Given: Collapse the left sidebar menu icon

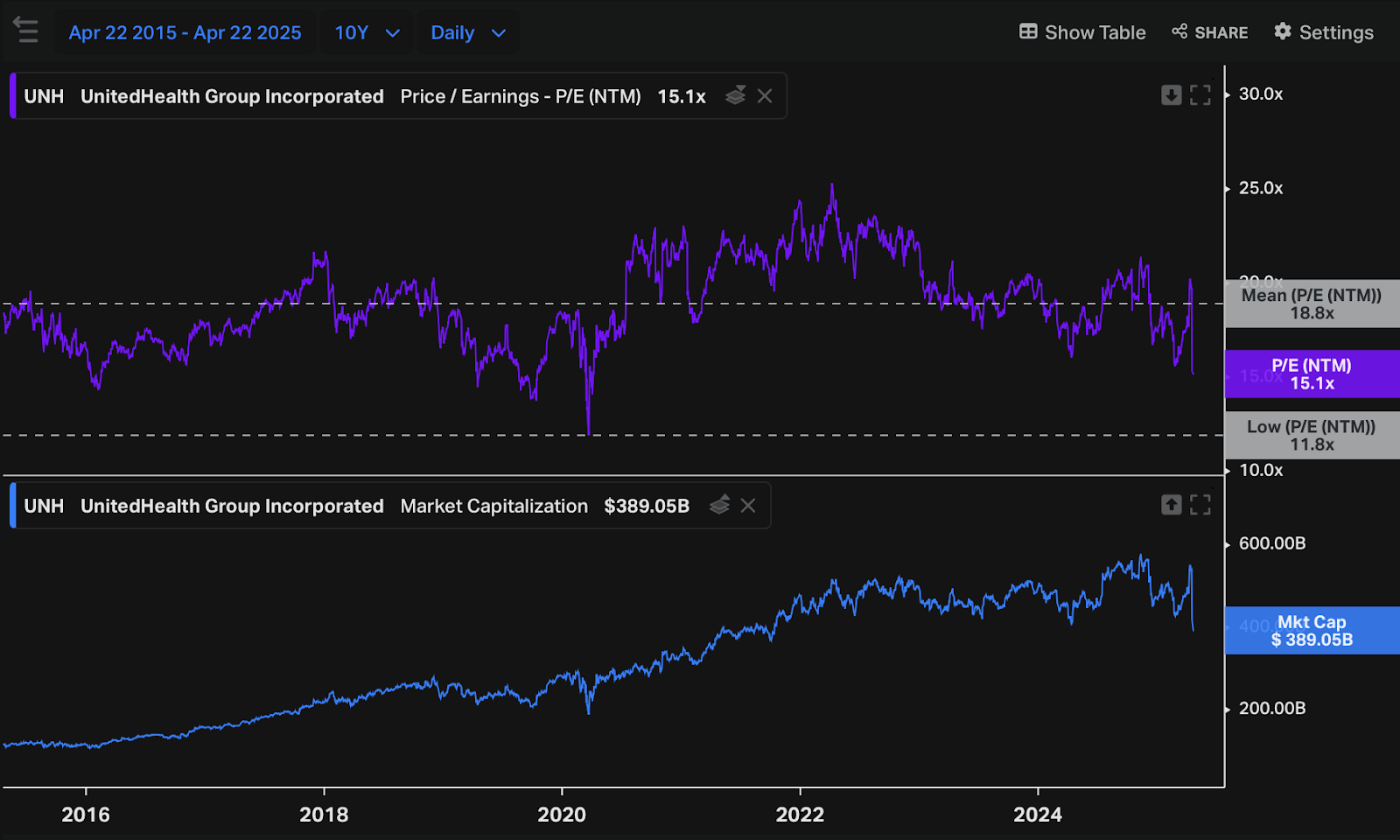Looking at the screenshot, I should pyautogui.click(x=26, y=31).
